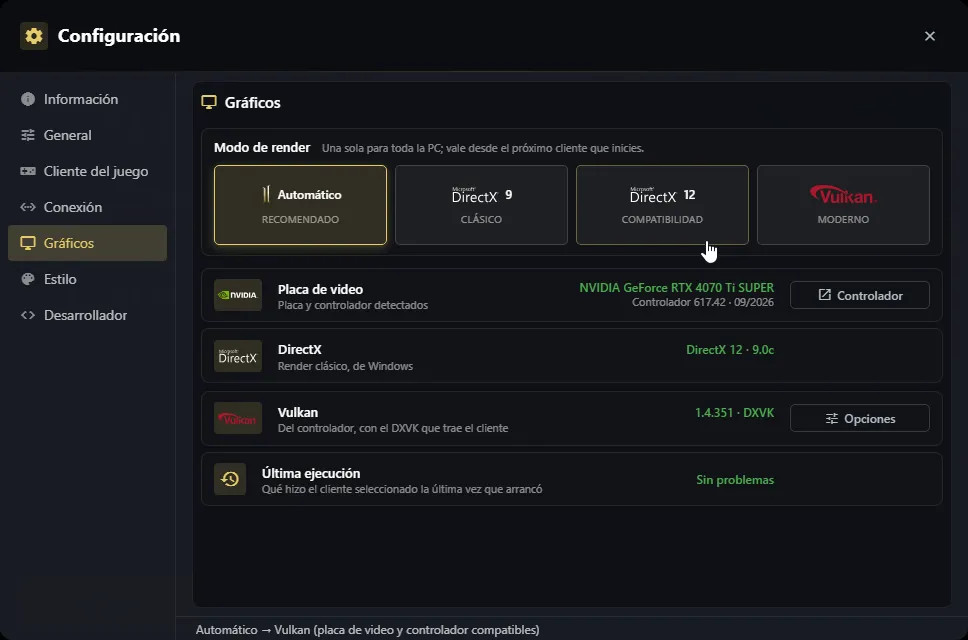The height and width of the screenshot is (640, 968).
Task: Click the 'Controlador 617.42 · 09/2026' text
Action: click(x=703, y=302)
